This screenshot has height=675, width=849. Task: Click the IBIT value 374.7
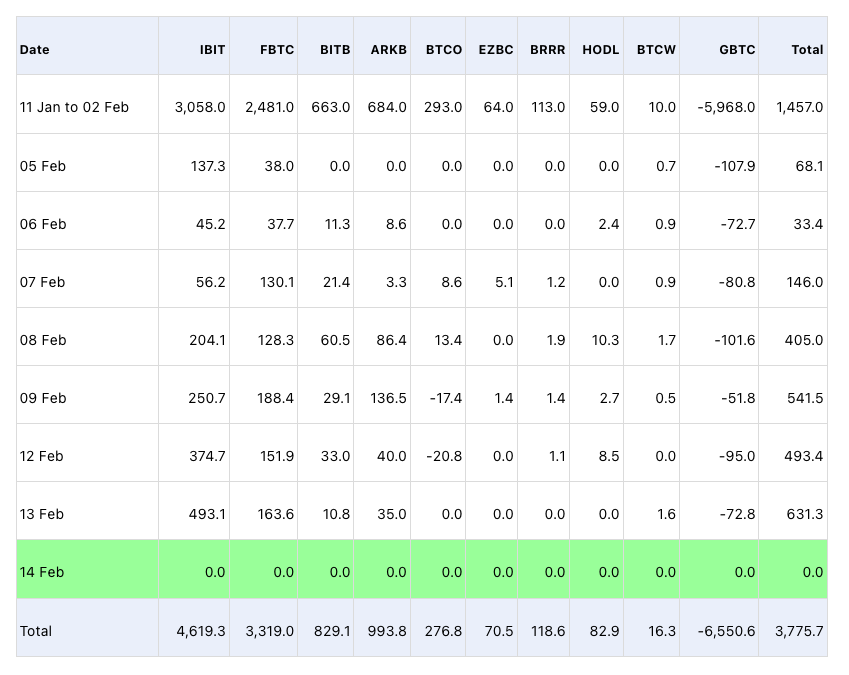(207, 456)
